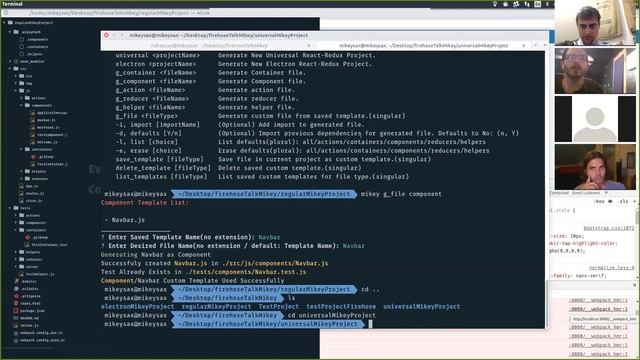Select the blank avatar participant thumbnail
This screenshot has width=640, height=360.
(595, 119)
